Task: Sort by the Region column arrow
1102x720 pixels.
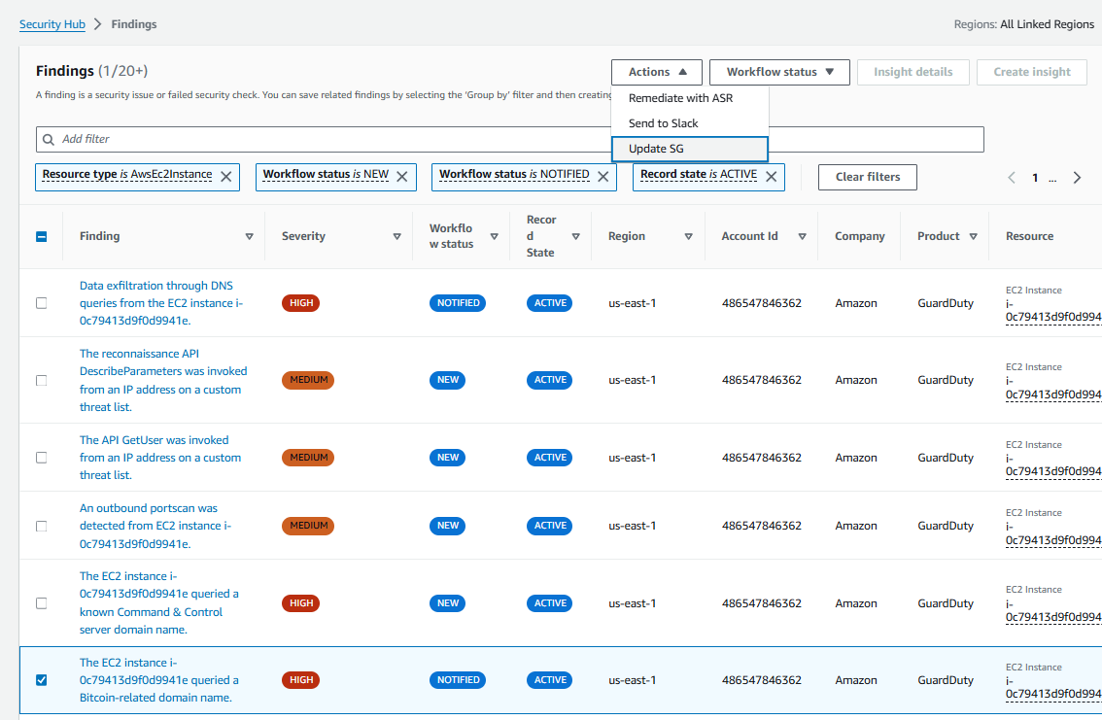Action: (x=689, y=236)
